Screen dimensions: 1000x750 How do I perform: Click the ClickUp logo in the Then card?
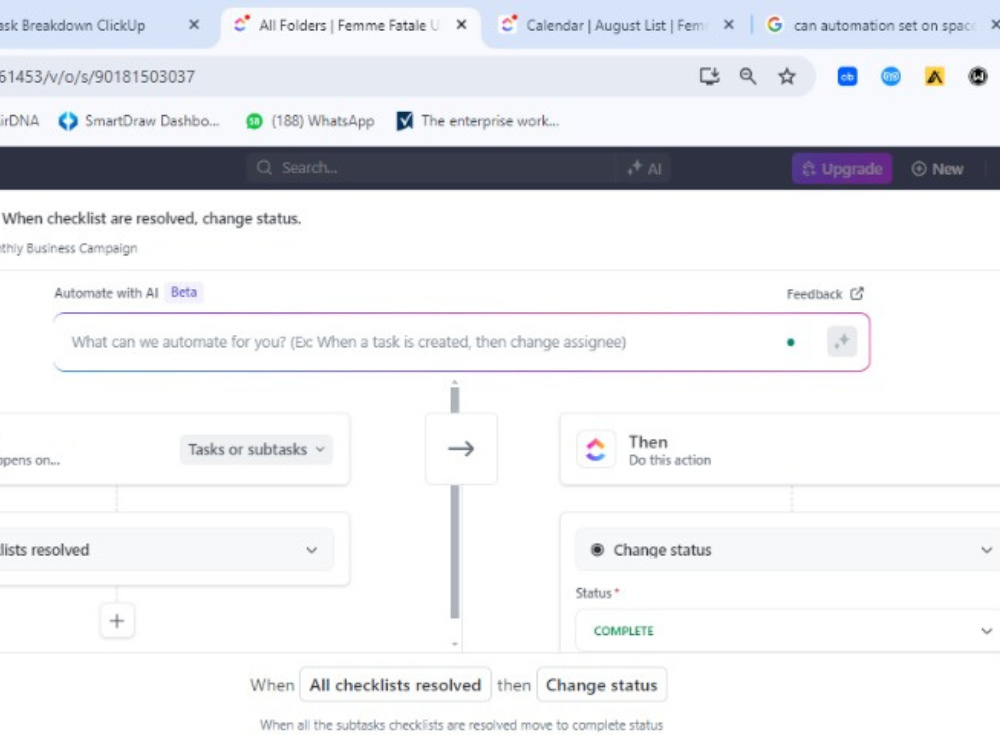tap(596, 449)
